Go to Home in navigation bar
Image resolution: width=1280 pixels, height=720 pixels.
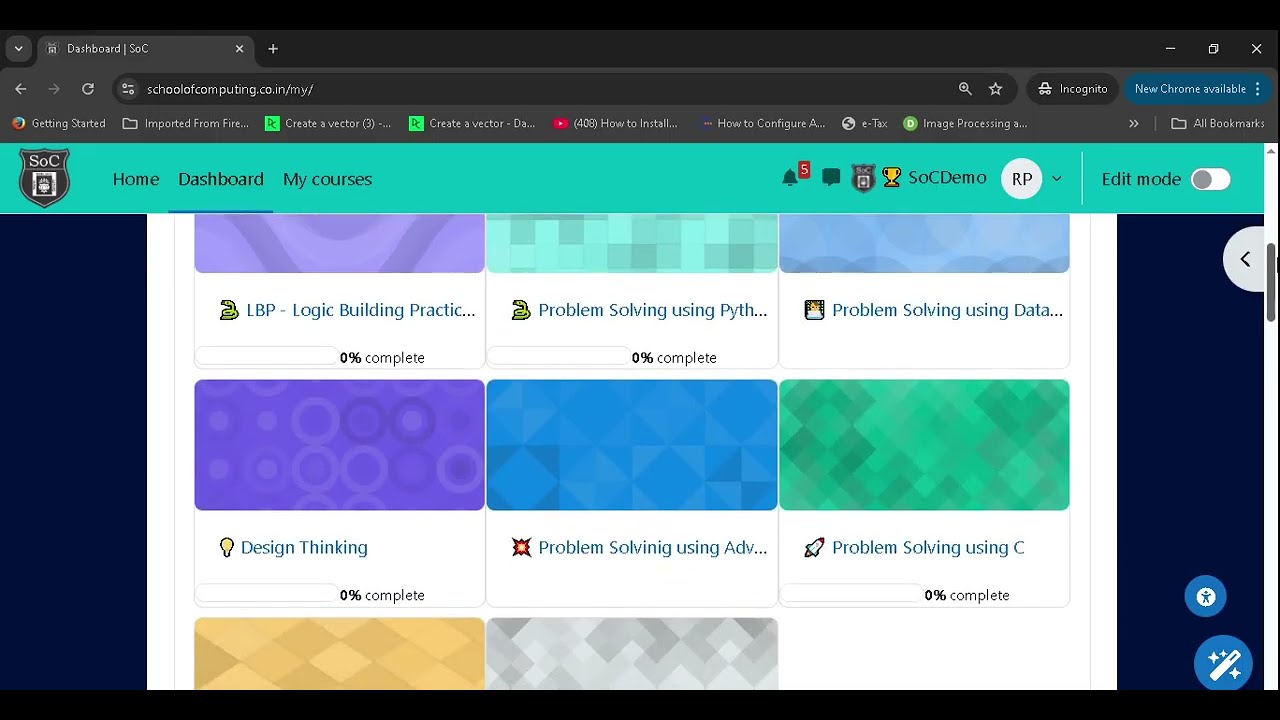(136, 179)
